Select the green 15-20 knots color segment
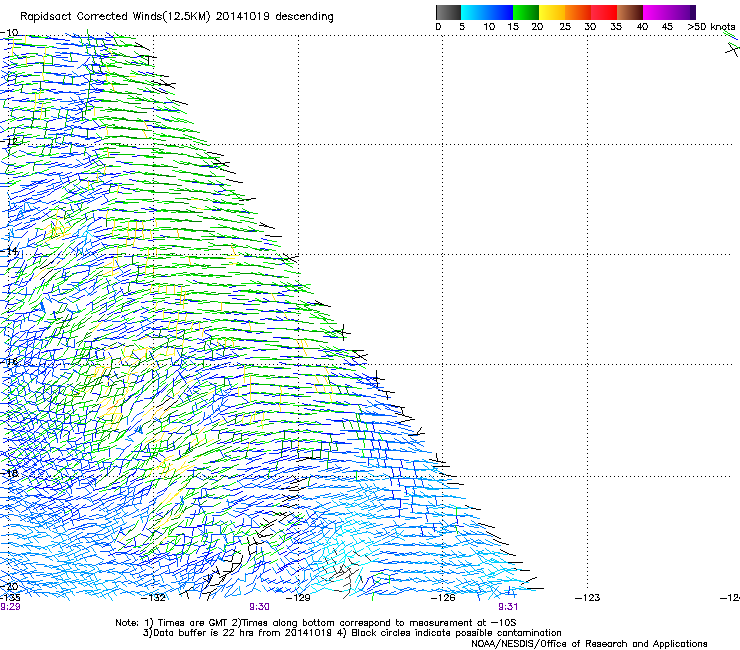This screenshot has width=740, height=650. click(526, 12)
